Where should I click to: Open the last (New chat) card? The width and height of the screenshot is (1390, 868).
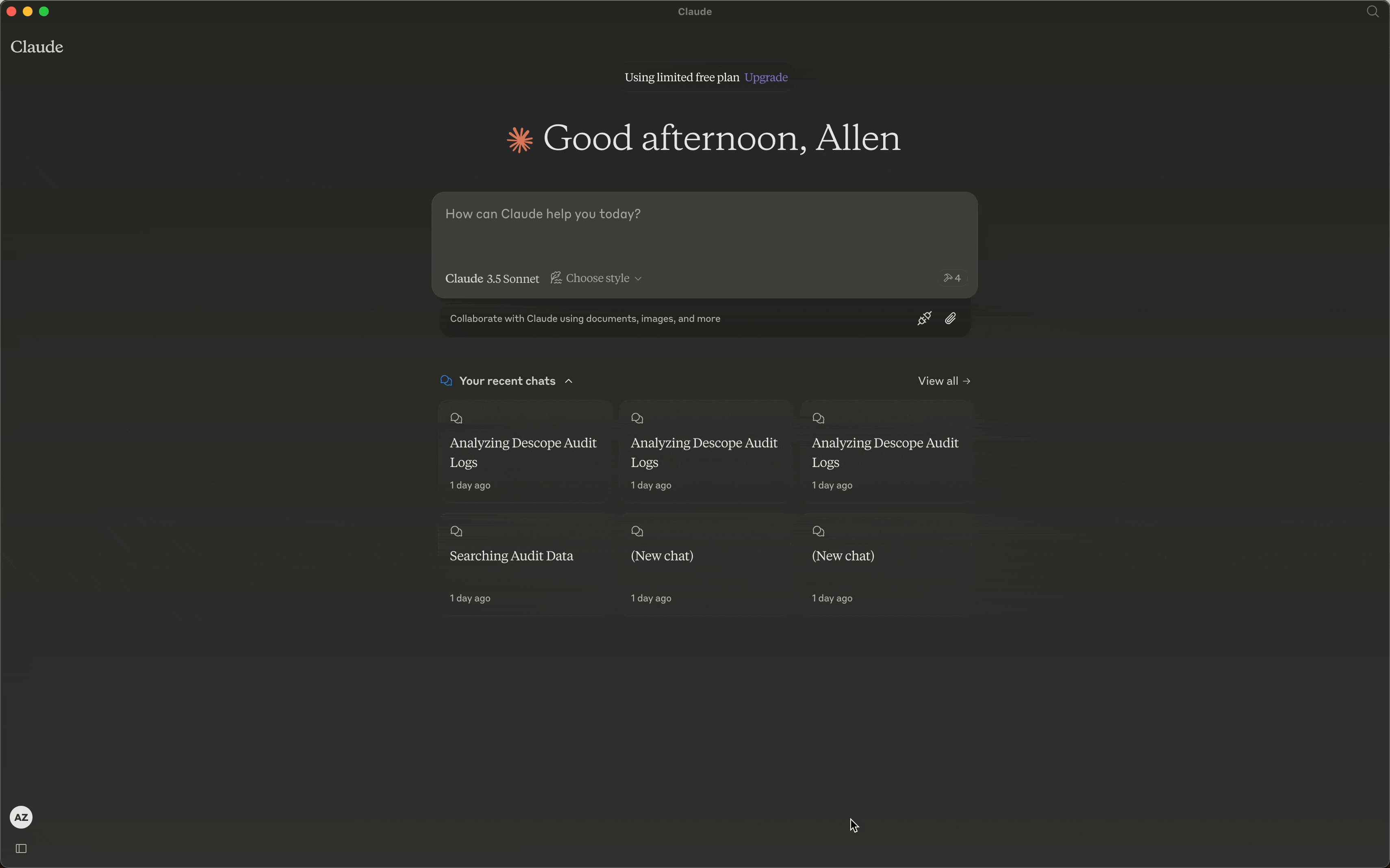click(x=886, y=564)
